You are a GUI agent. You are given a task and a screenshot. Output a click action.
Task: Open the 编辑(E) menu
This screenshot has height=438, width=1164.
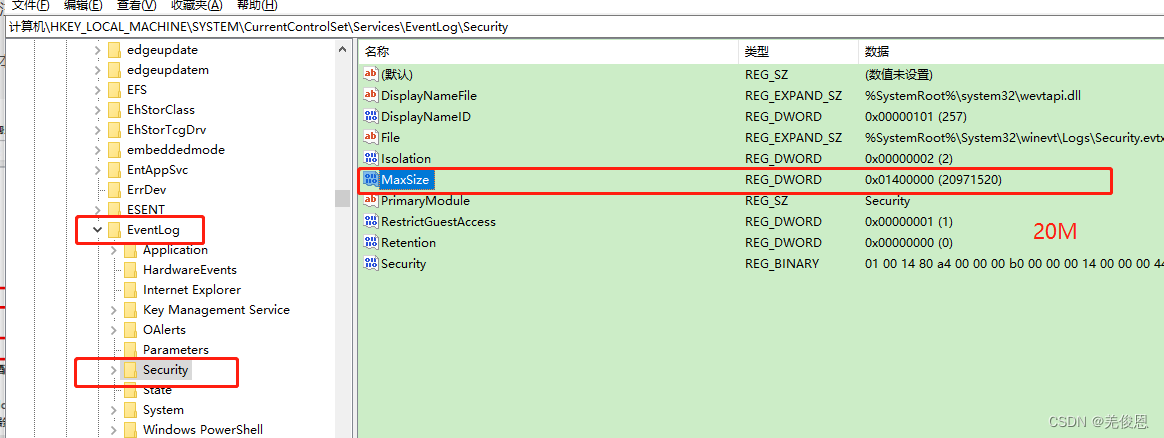coord(83,5)
